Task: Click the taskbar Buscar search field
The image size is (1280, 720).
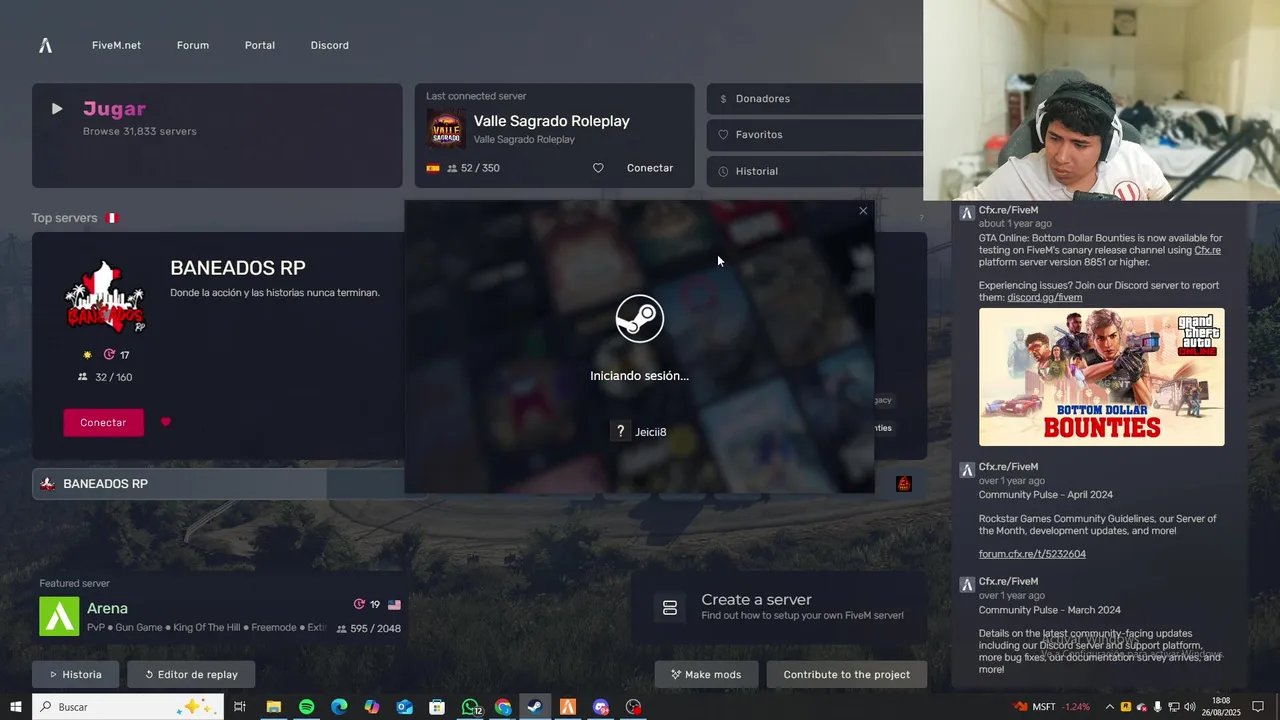Action: [128, 707]
